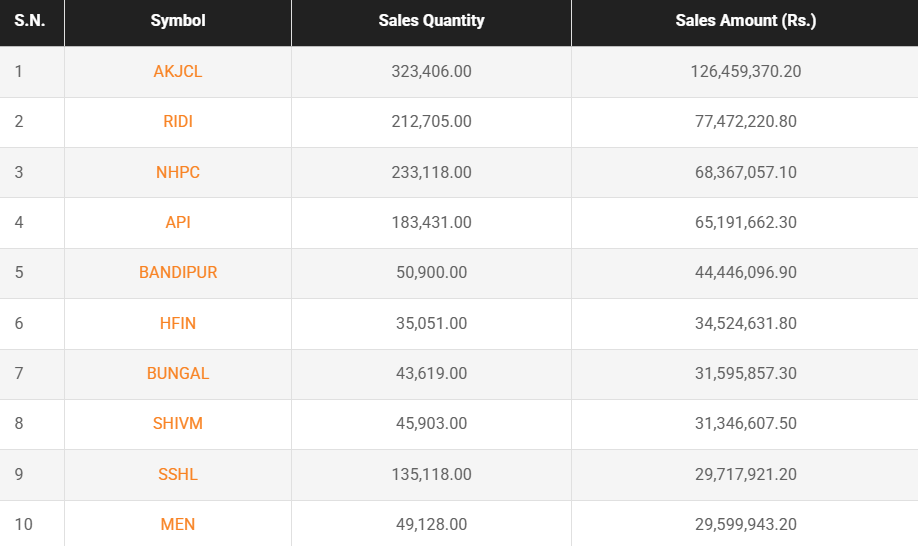Screen dimensions: 918x546
Task: Open the RIDI symbol link
Action: (177, 122)
